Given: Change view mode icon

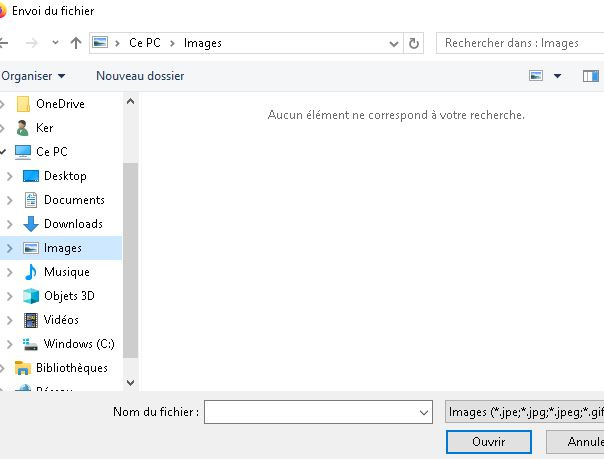Looking at the screenshot, I should click(x=536, y=75).
